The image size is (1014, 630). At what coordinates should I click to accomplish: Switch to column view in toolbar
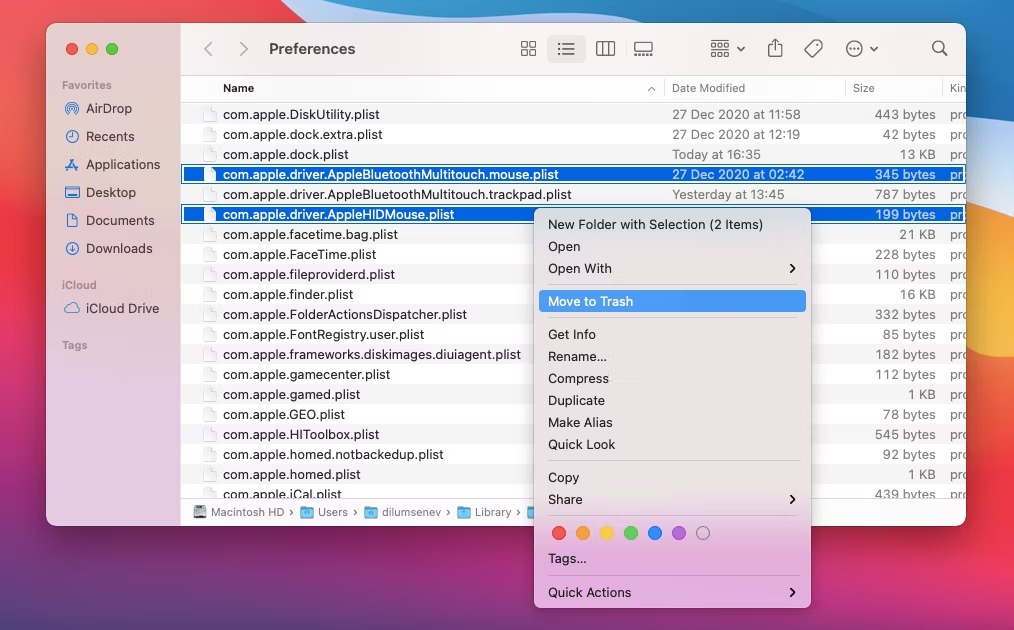[x=605, y=49]
